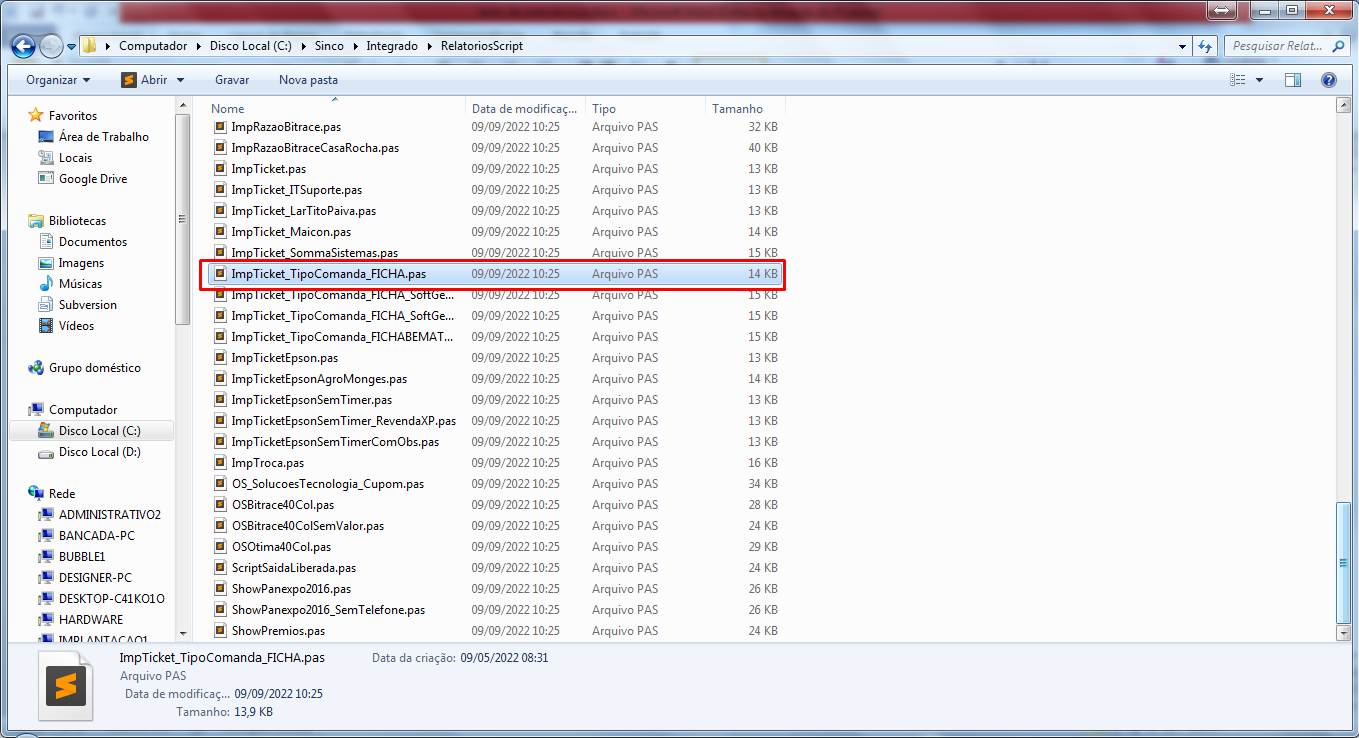Open the Subversion library folder
Viewport: 1359px width, 738px height.
(x=87, y=305)
